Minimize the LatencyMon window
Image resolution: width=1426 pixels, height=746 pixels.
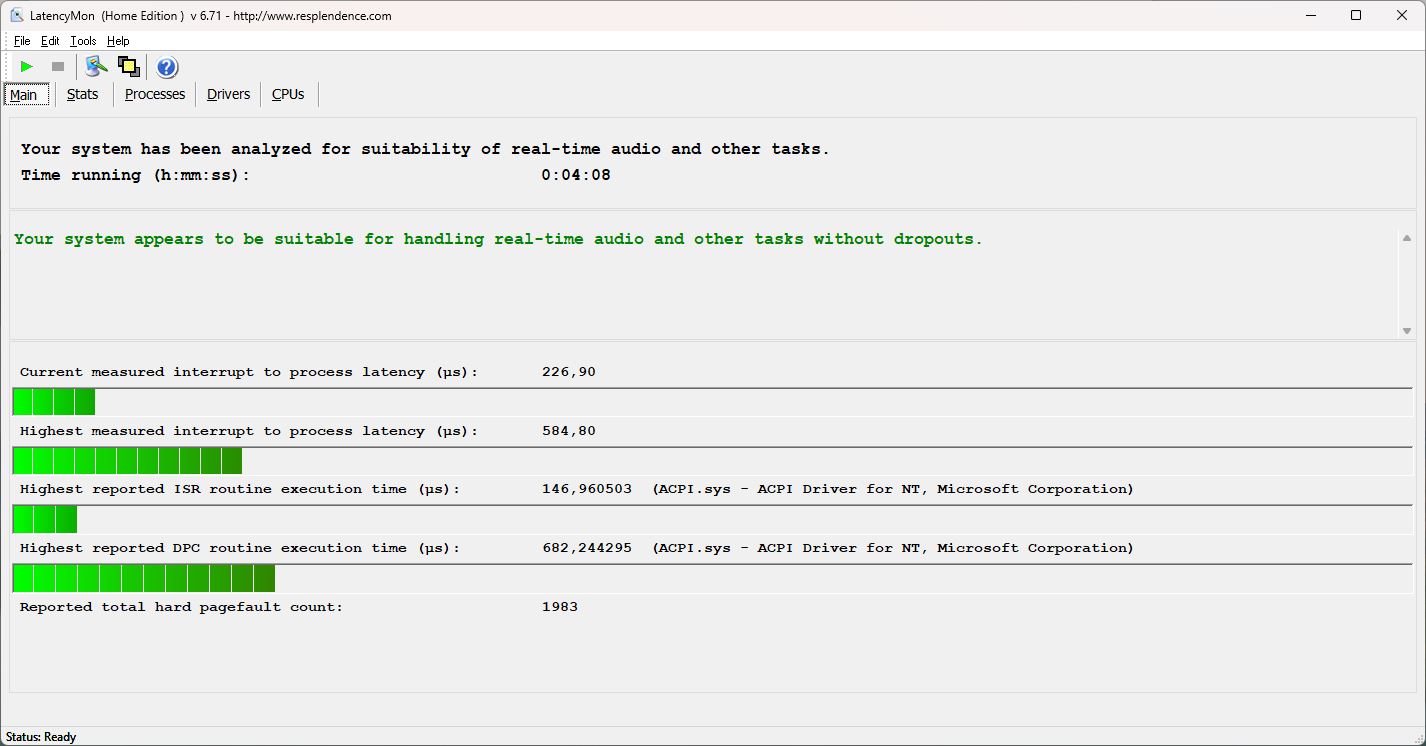coord(1311,15)
